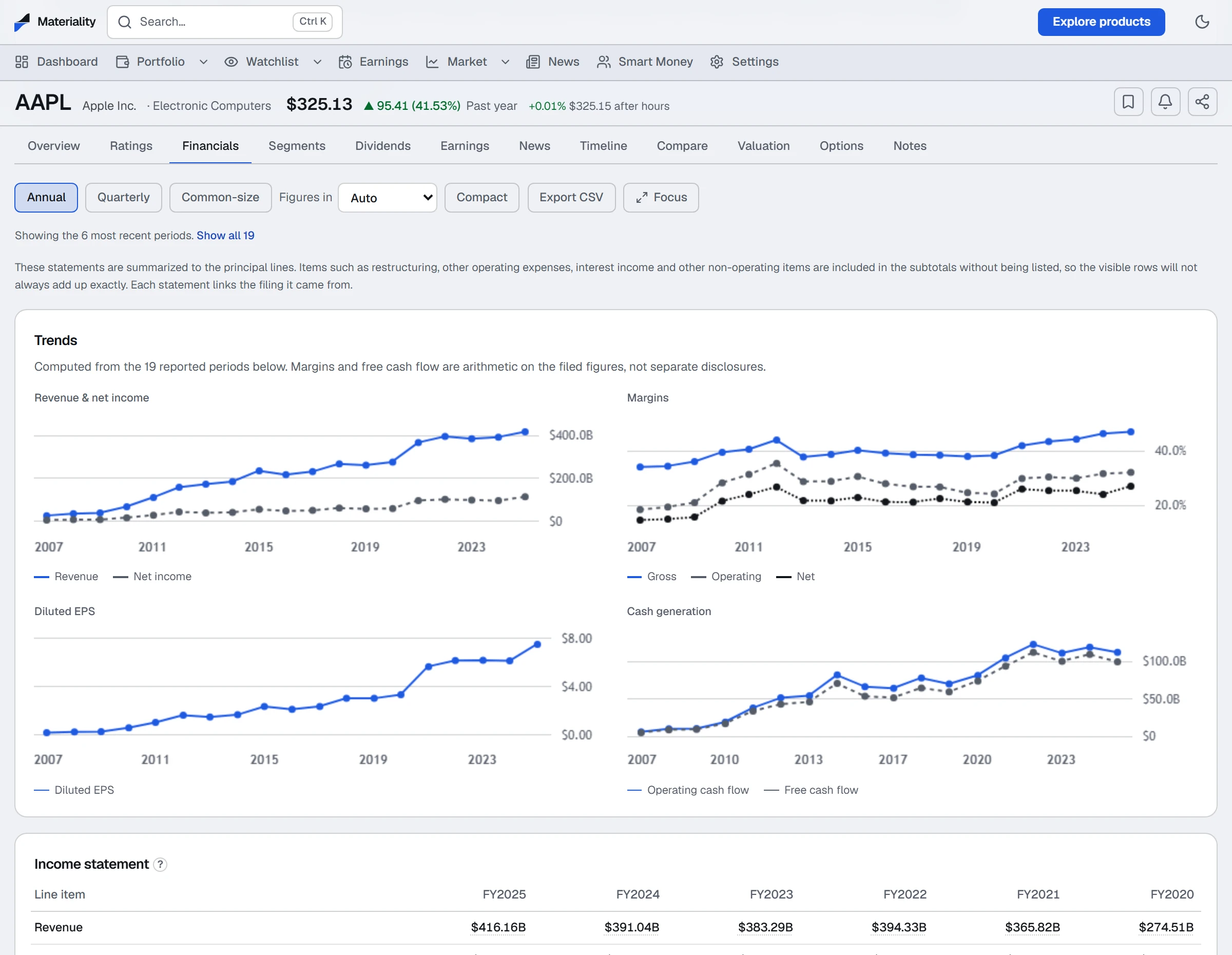Open the stock Earnings tab

(x=465, y=145)
